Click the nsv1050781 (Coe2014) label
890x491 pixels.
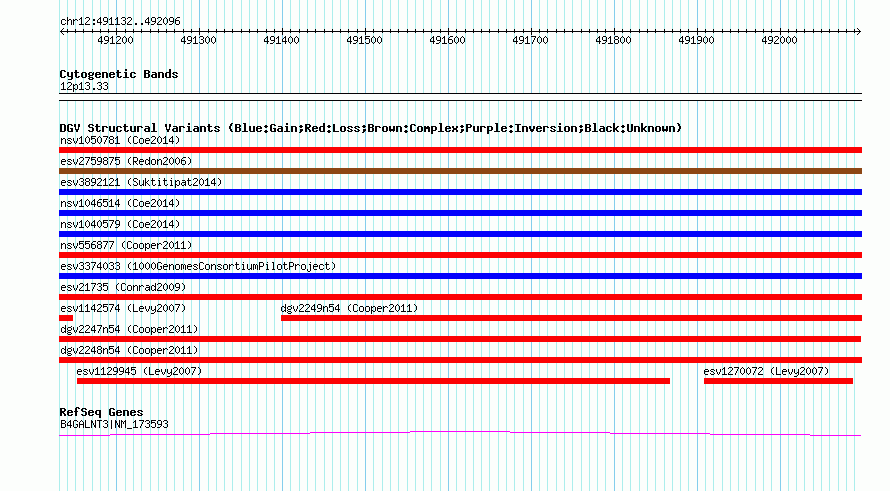click(120, 140)
